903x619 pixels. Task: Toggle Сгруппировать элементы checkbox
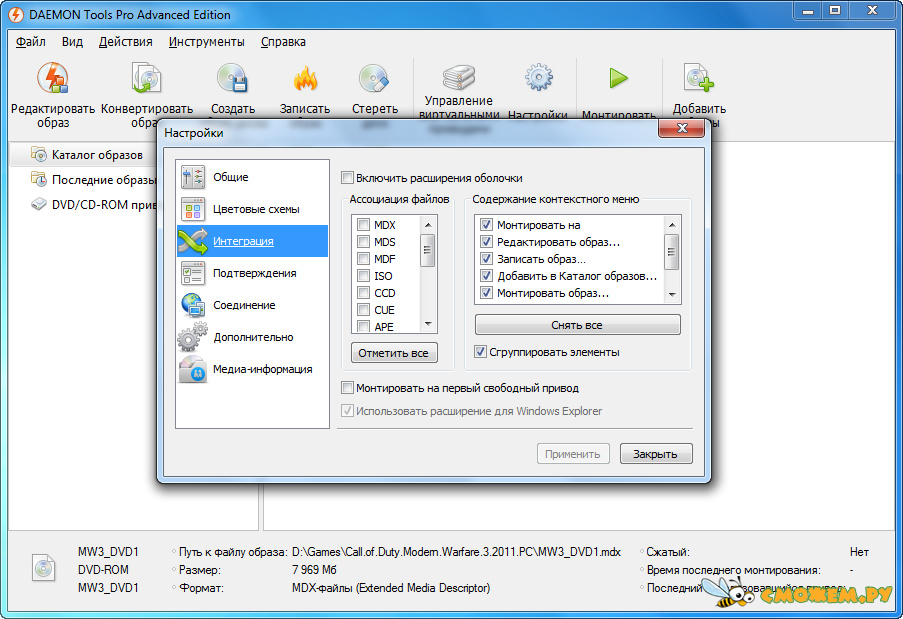(x=480, y=351)
